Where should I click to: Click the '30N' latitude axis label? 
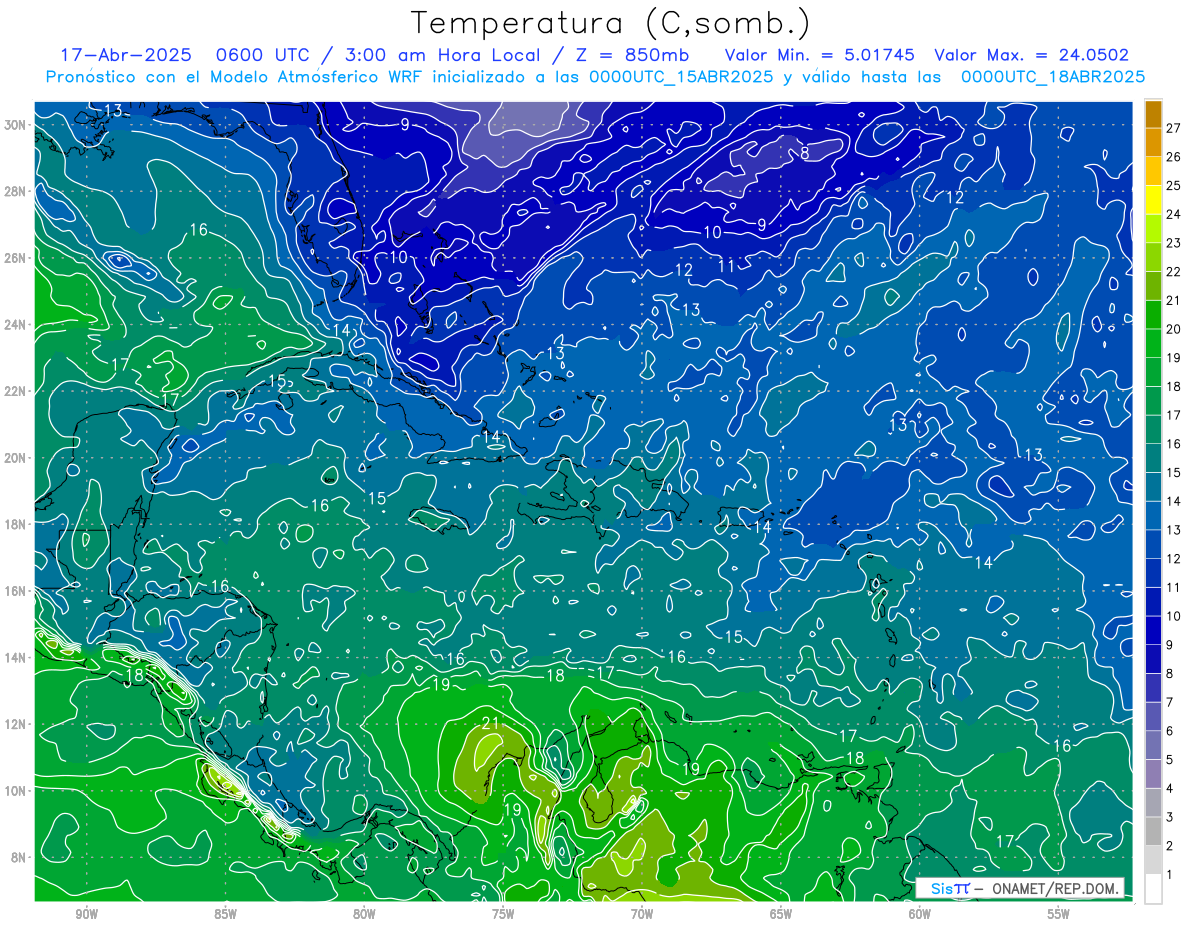click(x=16, y=125)
